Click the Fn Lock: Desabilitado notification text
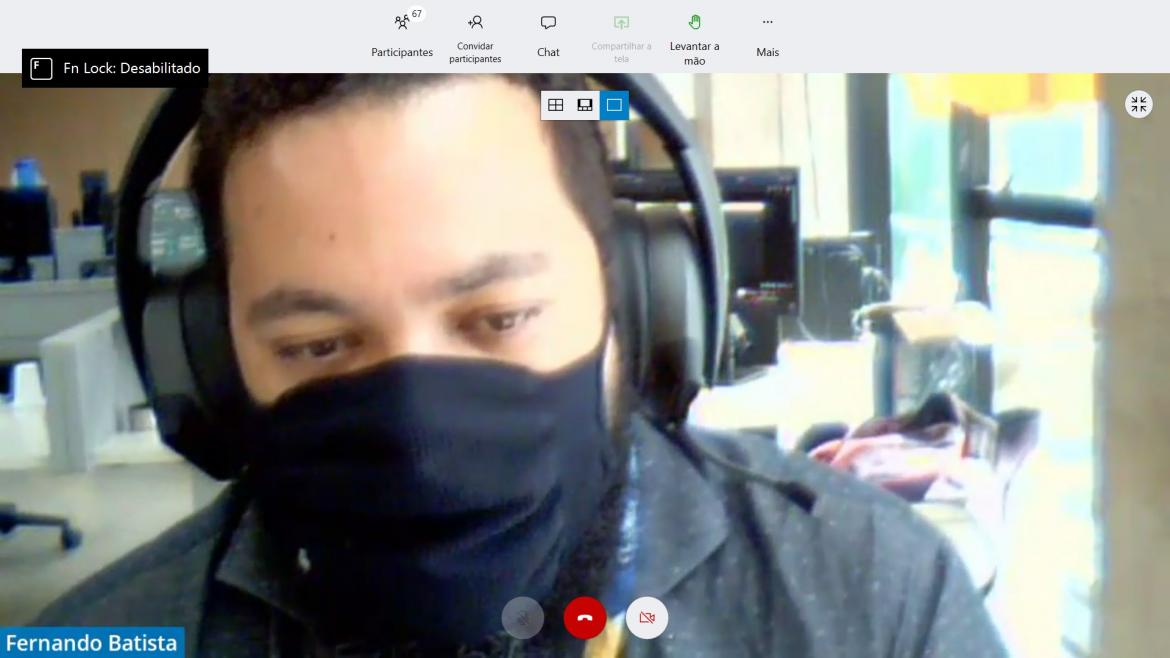This screenshot has height=658, width=1170. coord(132,68)
